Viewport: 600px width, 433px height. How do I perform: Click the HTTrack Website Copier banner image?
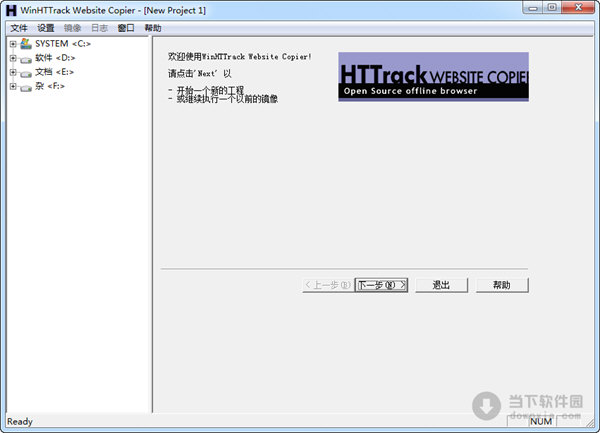[434, 77]
